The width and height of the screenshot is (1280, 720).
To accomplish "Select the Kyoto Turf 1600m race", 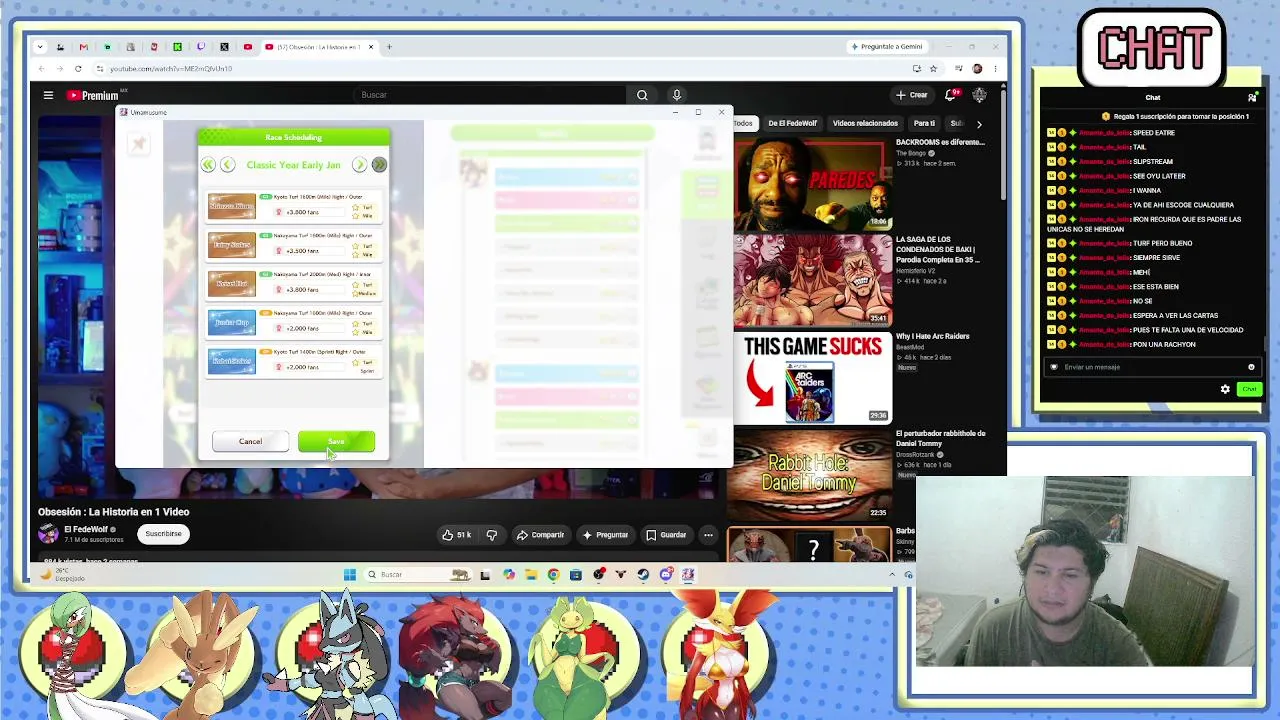I will (292, 205).
